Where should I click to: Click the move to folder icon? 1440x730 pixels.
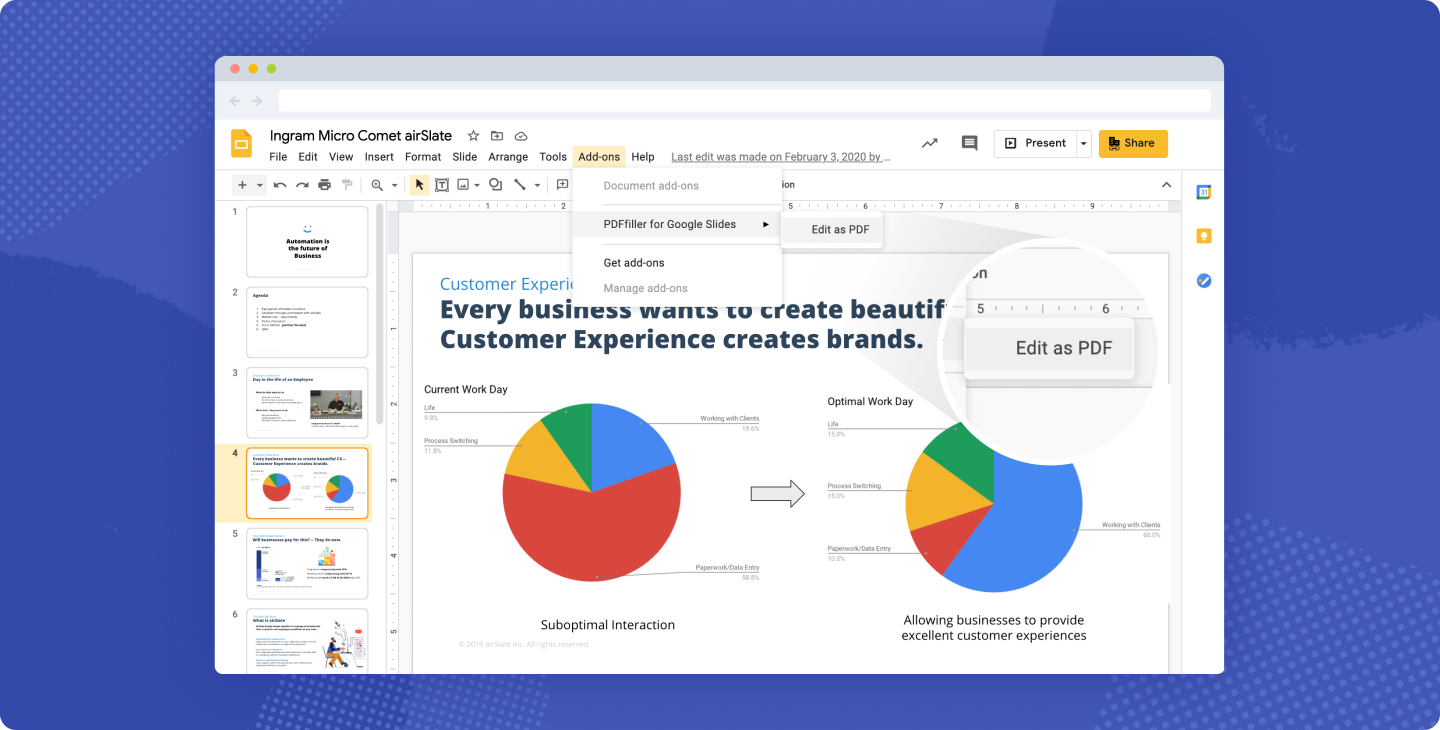[497, 136]
